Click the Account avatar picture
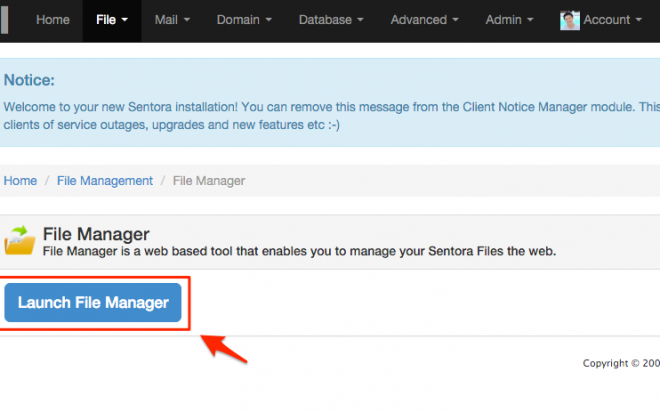This screenshot has width=660, height=412. (570, 20)
